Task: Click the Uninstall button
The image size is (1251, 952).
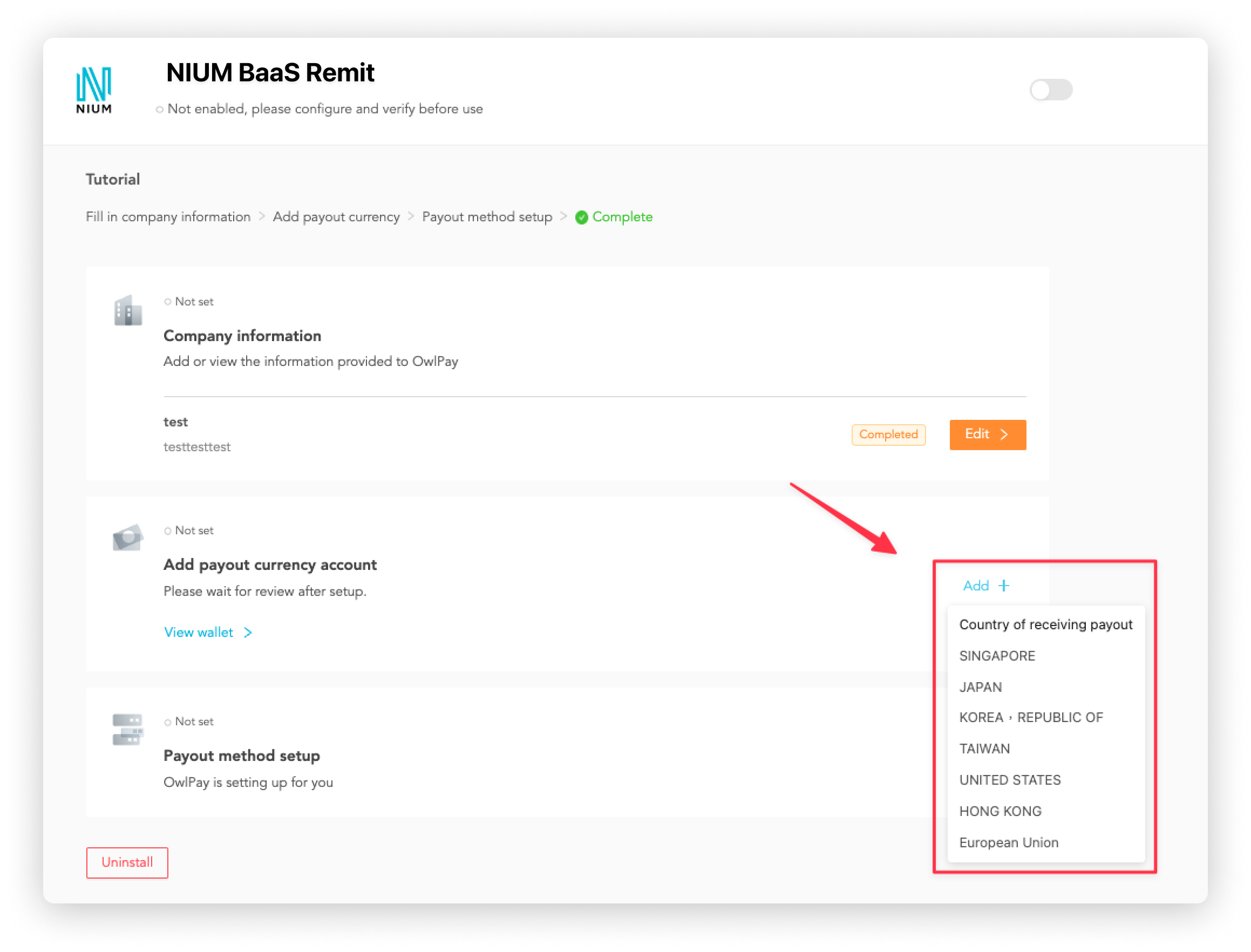Action: pyautogui.click(x=127, y=862)
